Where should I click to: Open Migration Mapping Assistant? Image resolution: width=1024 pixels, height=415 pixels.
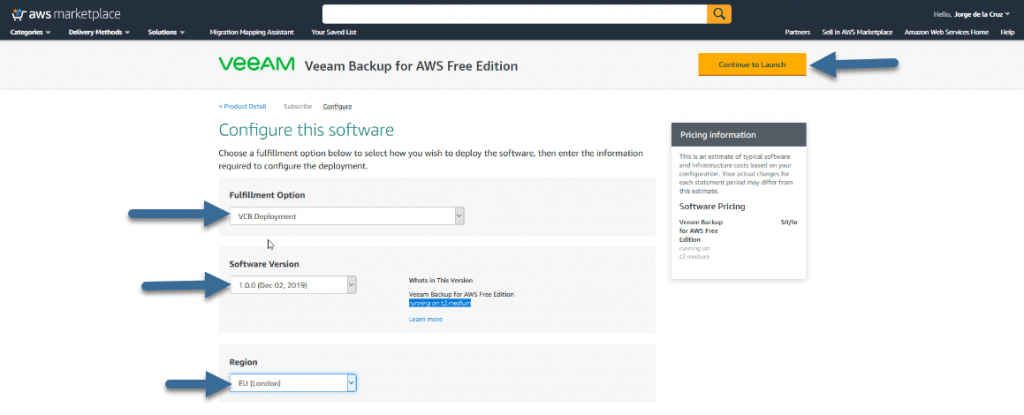coord(251,32)
